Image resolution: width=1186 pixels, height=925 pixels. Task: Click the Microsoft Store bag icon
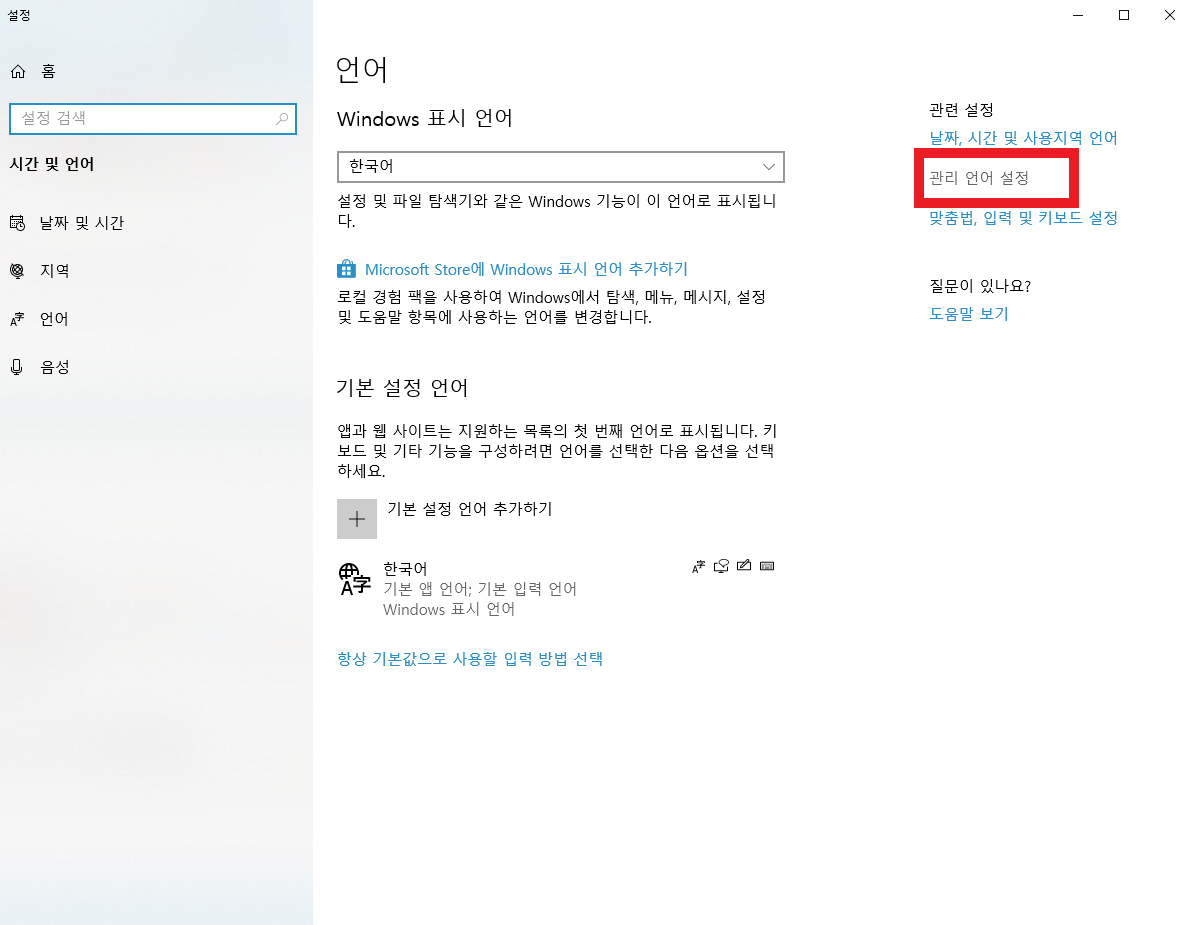(x=346, y=269)
